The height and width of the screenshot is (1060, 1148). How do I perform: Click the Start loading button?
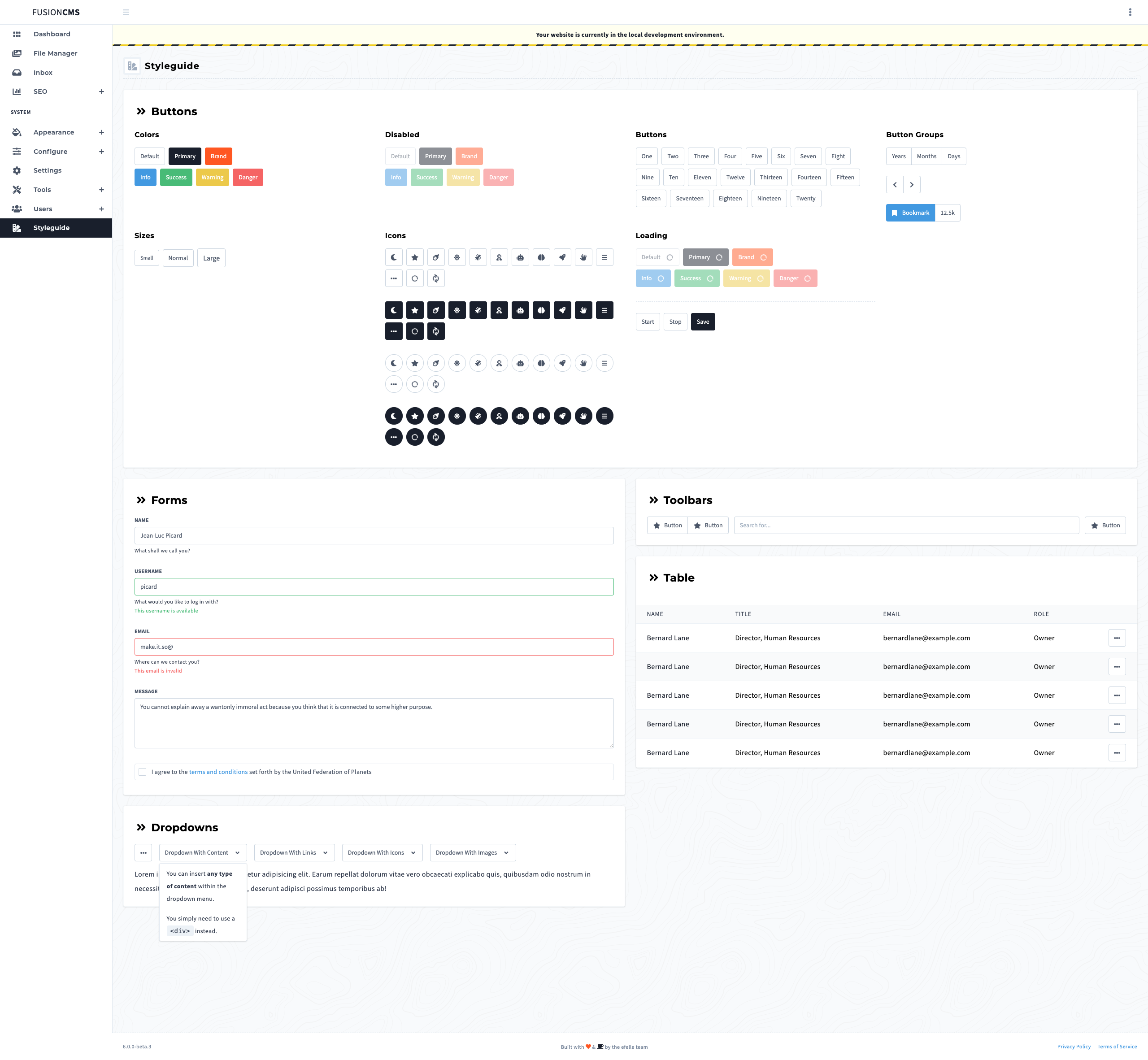click(648, 322)
